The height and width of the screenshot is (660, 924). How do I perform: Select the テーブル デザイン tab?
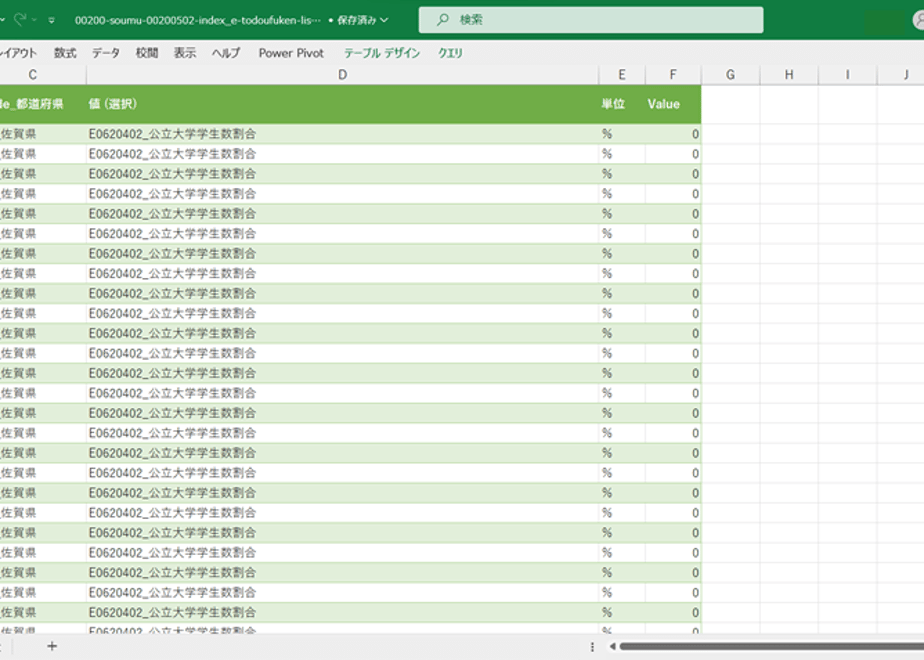pos(382,53)
